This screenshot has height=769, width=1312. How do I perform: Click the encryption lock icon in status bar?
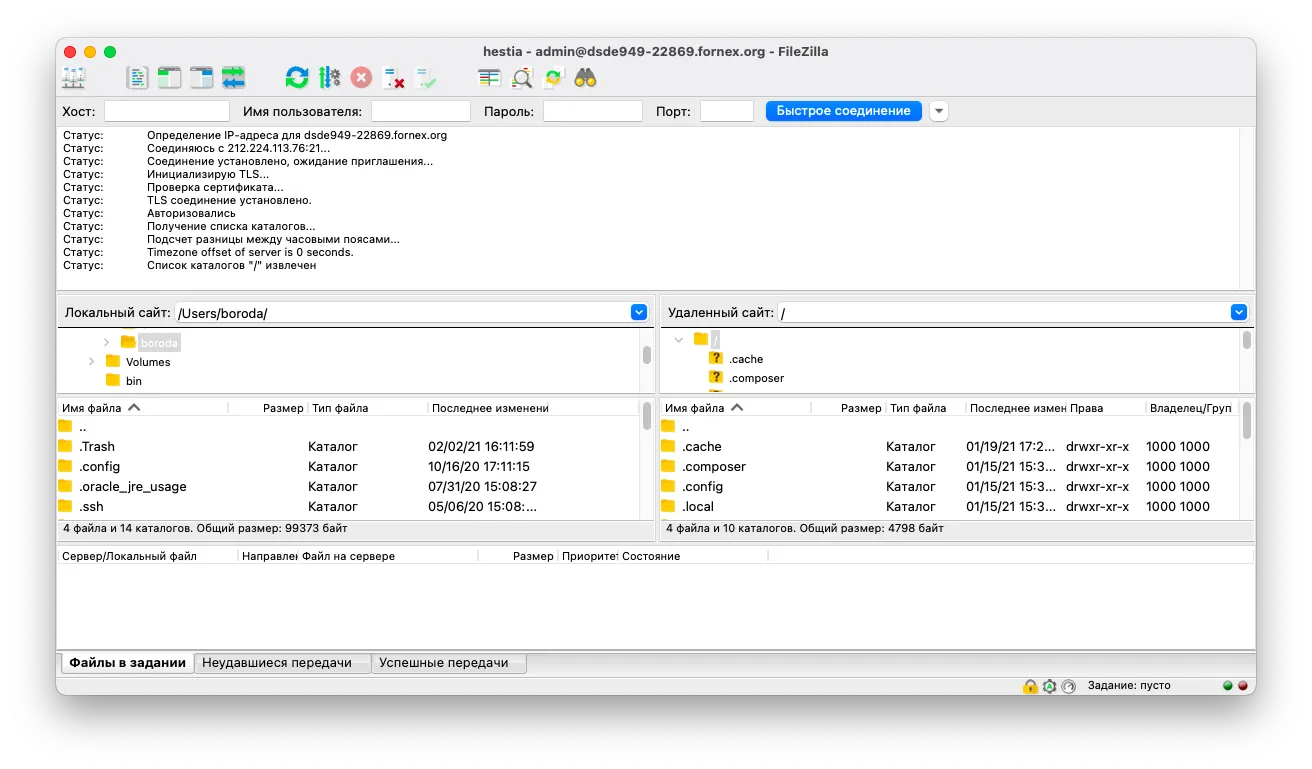pyautogui.click(x=1029, y=686)
